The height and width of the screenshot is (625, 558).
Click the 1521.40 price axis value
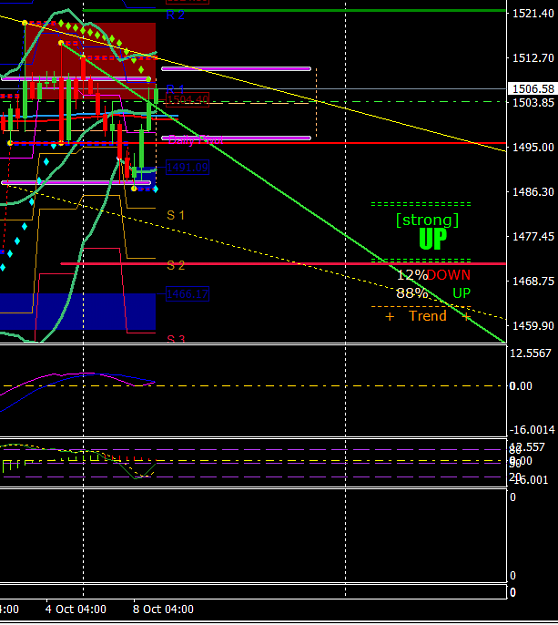533,14
